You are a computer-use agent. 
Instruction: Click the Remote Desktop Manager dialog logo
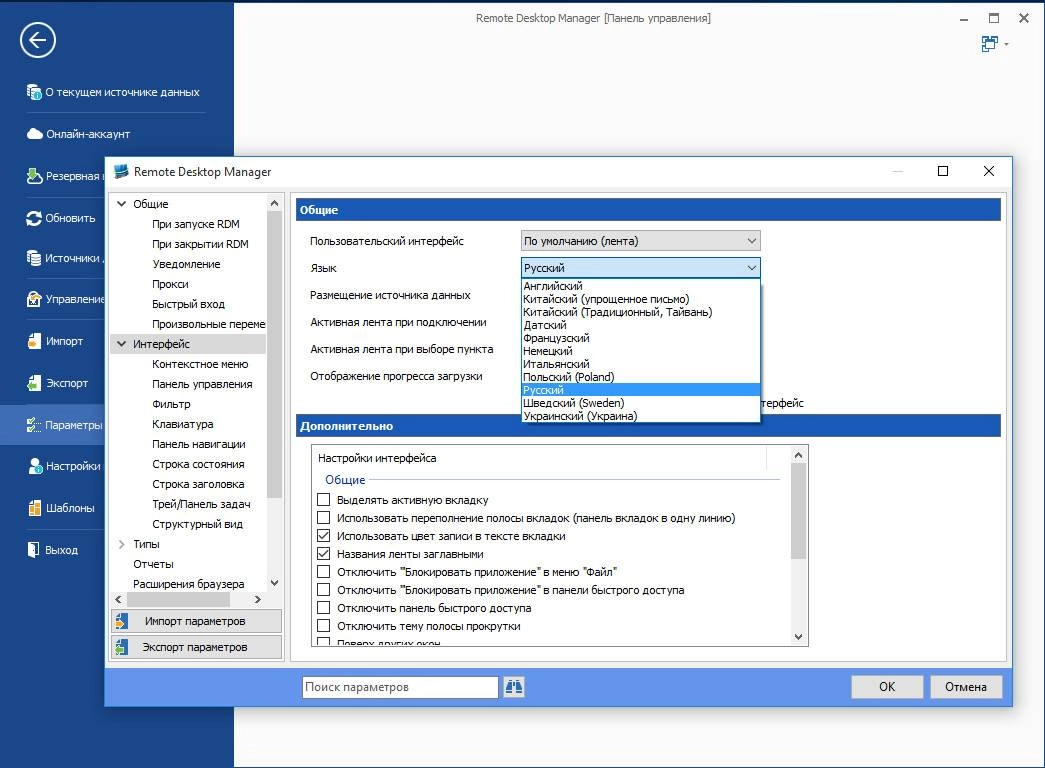(x=121, y=171)
